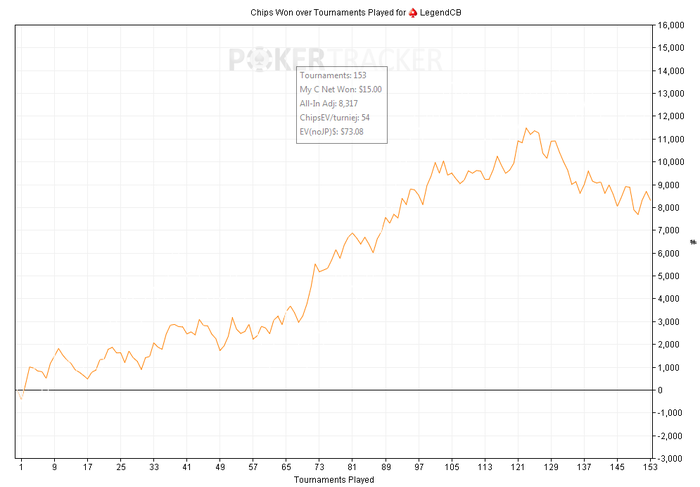The height and width of the screenshot is (487, 700).
Task: Click the 11,000 y-axis value
Action: coord(671,139)
